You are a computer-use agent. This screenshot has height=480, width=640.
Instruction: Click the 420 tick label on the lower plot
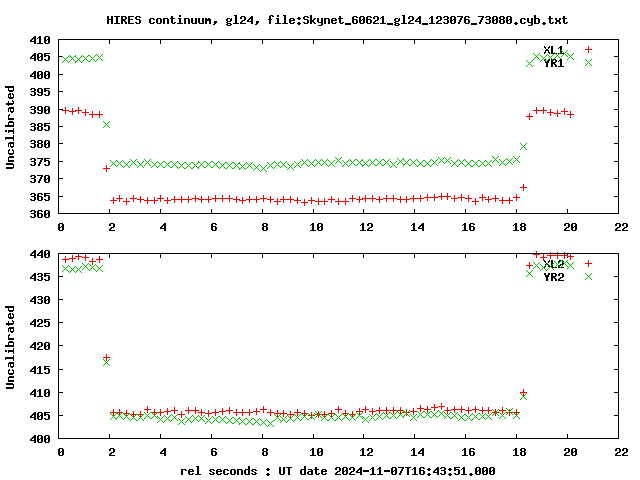click(40, 346)
